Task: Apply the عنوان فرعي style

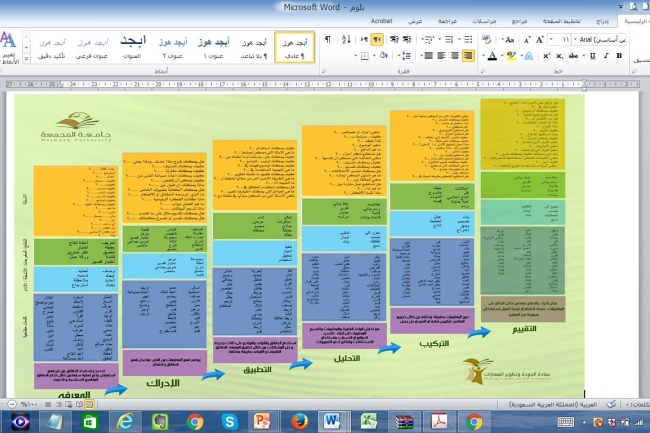Action: [92, 48]
